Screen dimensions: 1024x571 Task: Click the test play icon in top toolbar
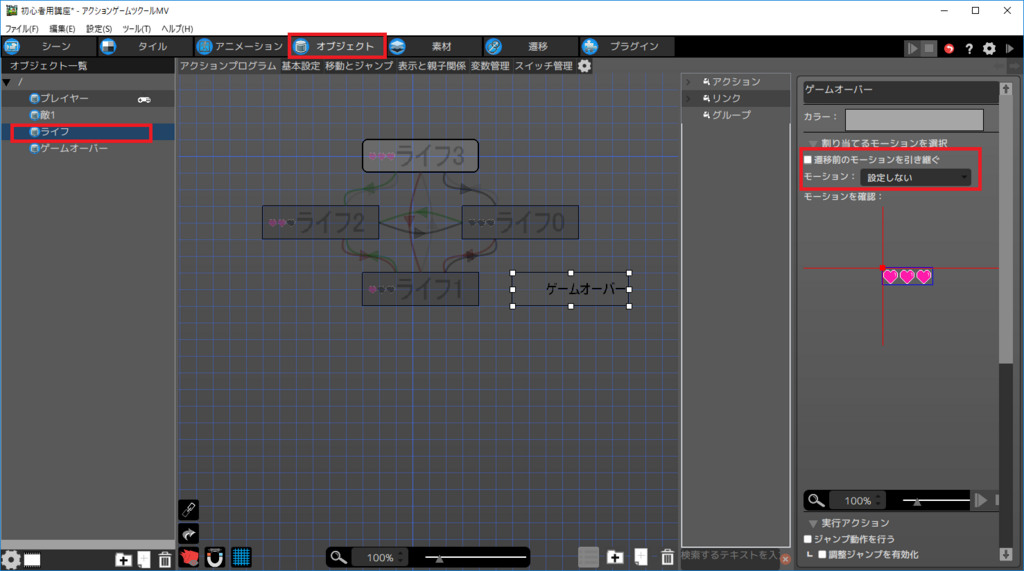[912, 48]
